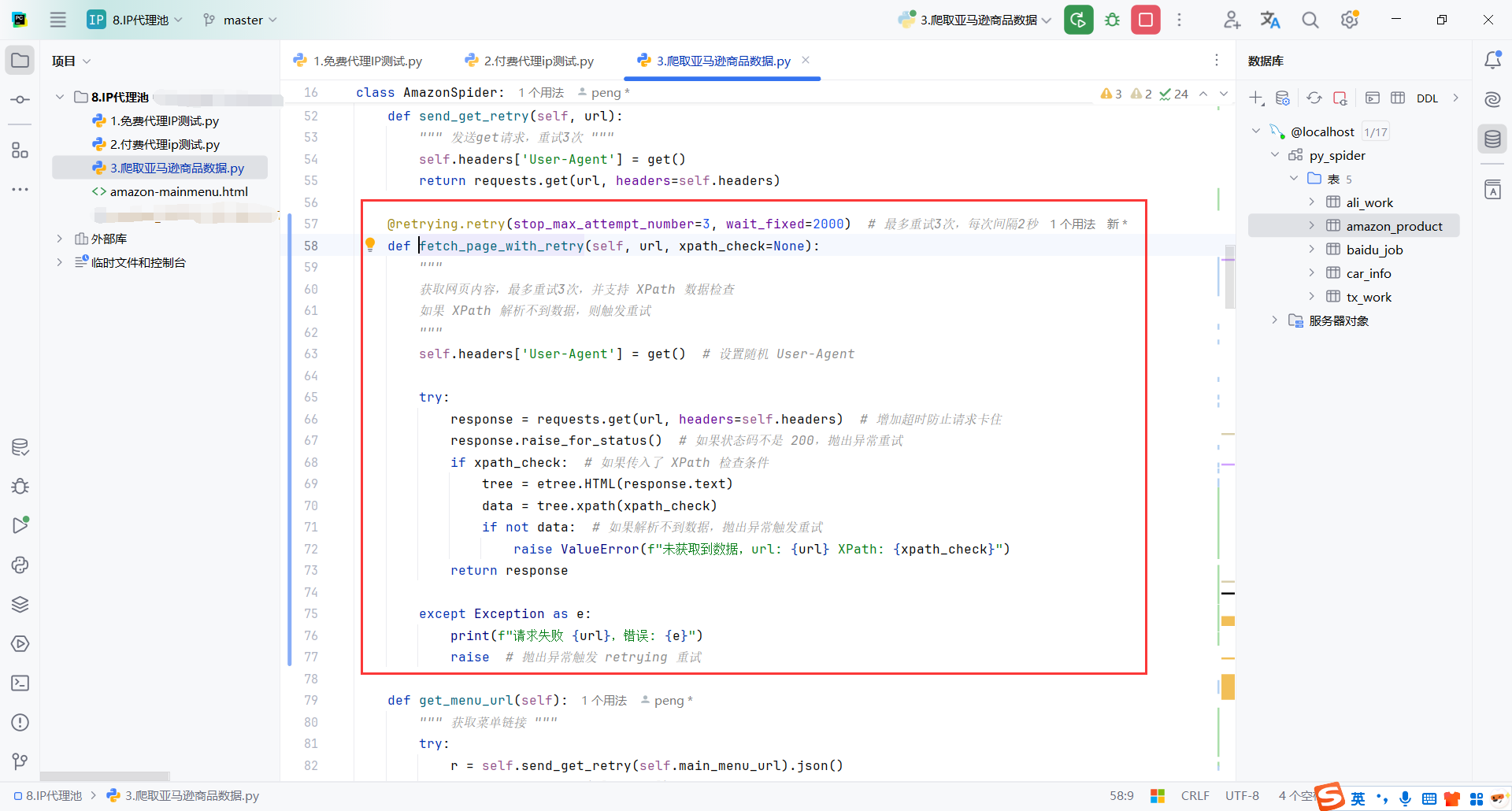Open the Terminal tool window

pos(20,683)
